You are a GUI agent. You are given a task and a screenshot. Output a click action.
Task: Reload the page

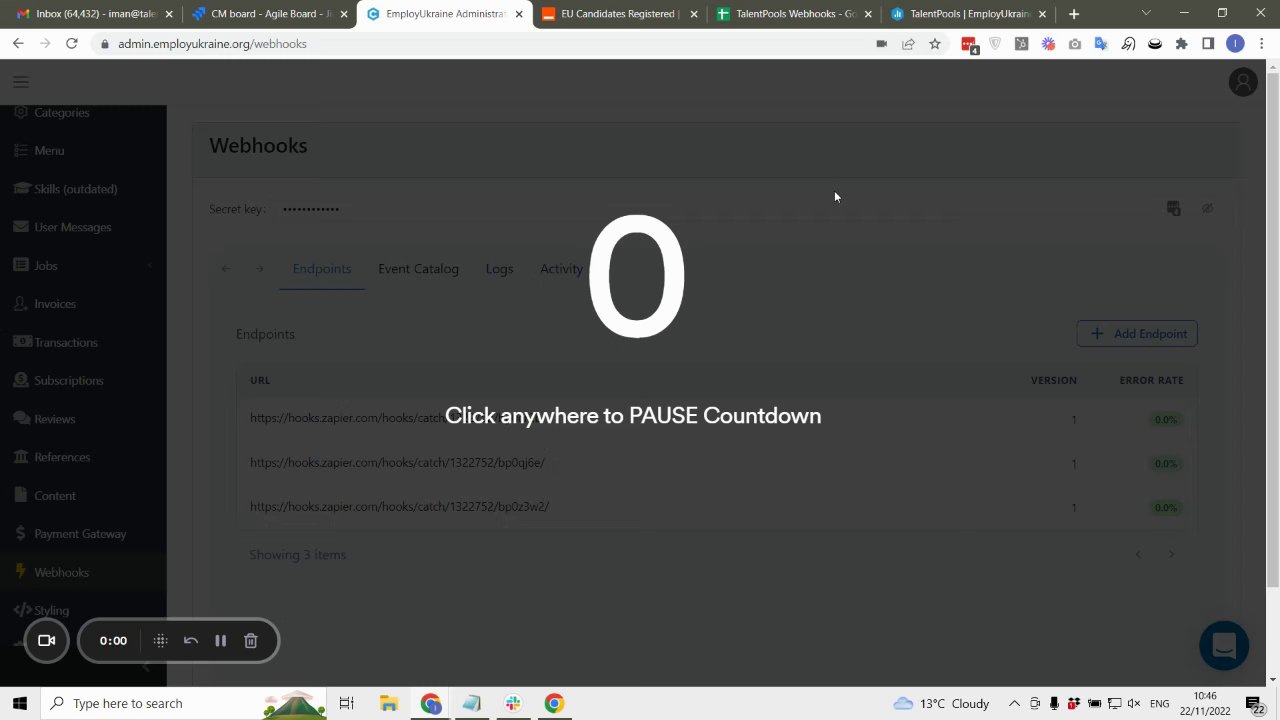72,44
